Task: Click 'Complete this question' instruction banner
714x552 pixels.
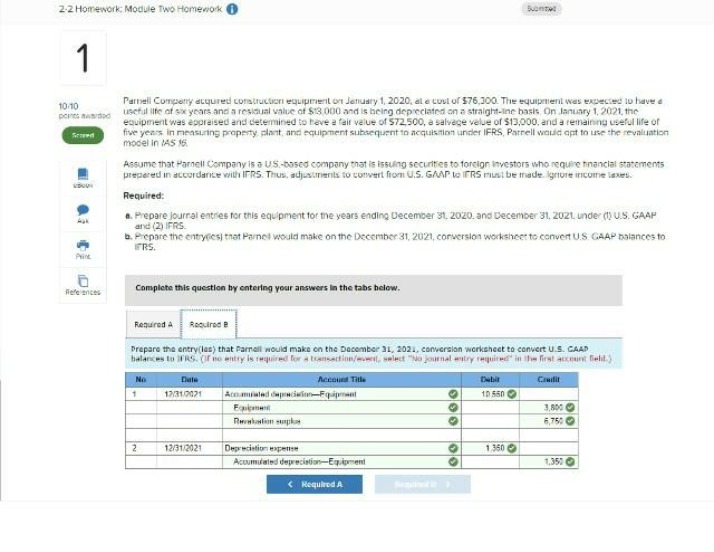Action: [373, 290]
